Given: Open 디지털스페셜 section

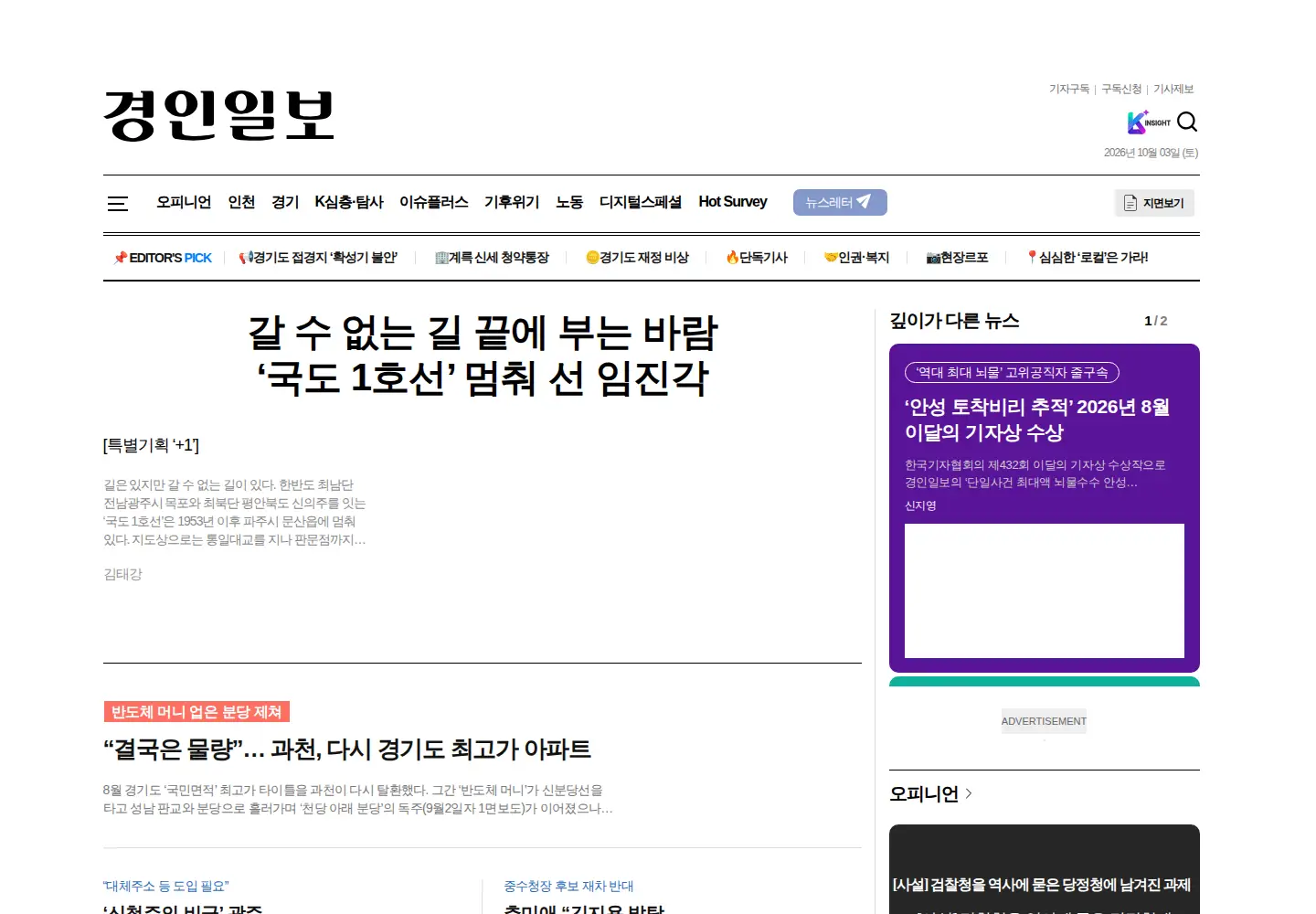Looking at the screenshot, I should 641,202.
